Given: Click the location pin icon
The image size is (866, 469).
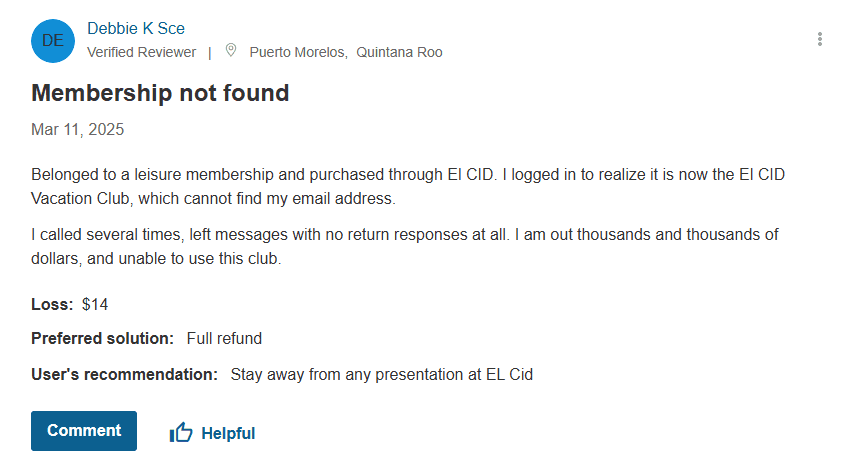Looking at the screenshot, I should (231, 50).
